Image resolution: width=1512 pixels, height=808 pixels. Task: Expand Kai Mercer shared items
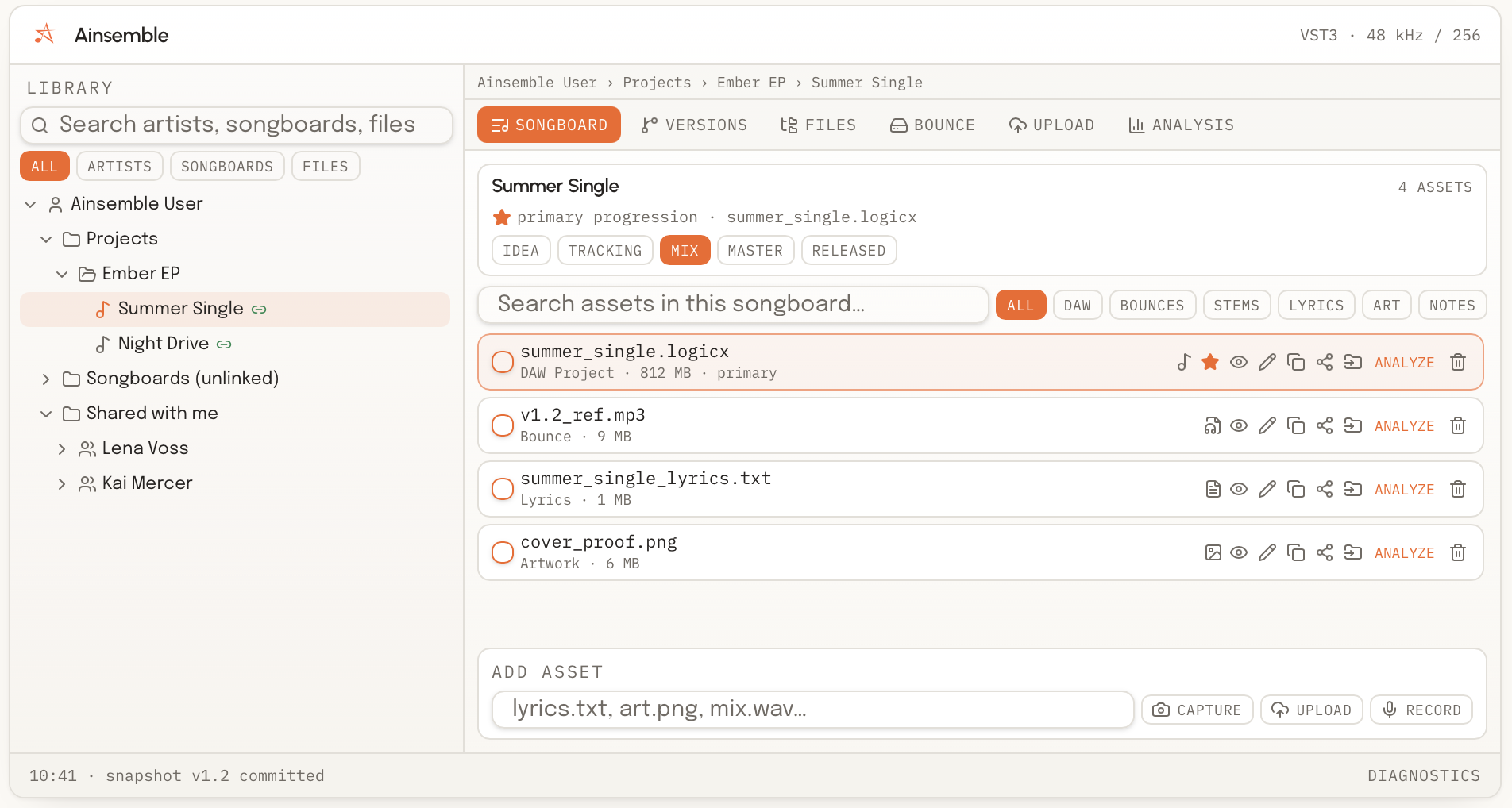click(x=62, y=484)
